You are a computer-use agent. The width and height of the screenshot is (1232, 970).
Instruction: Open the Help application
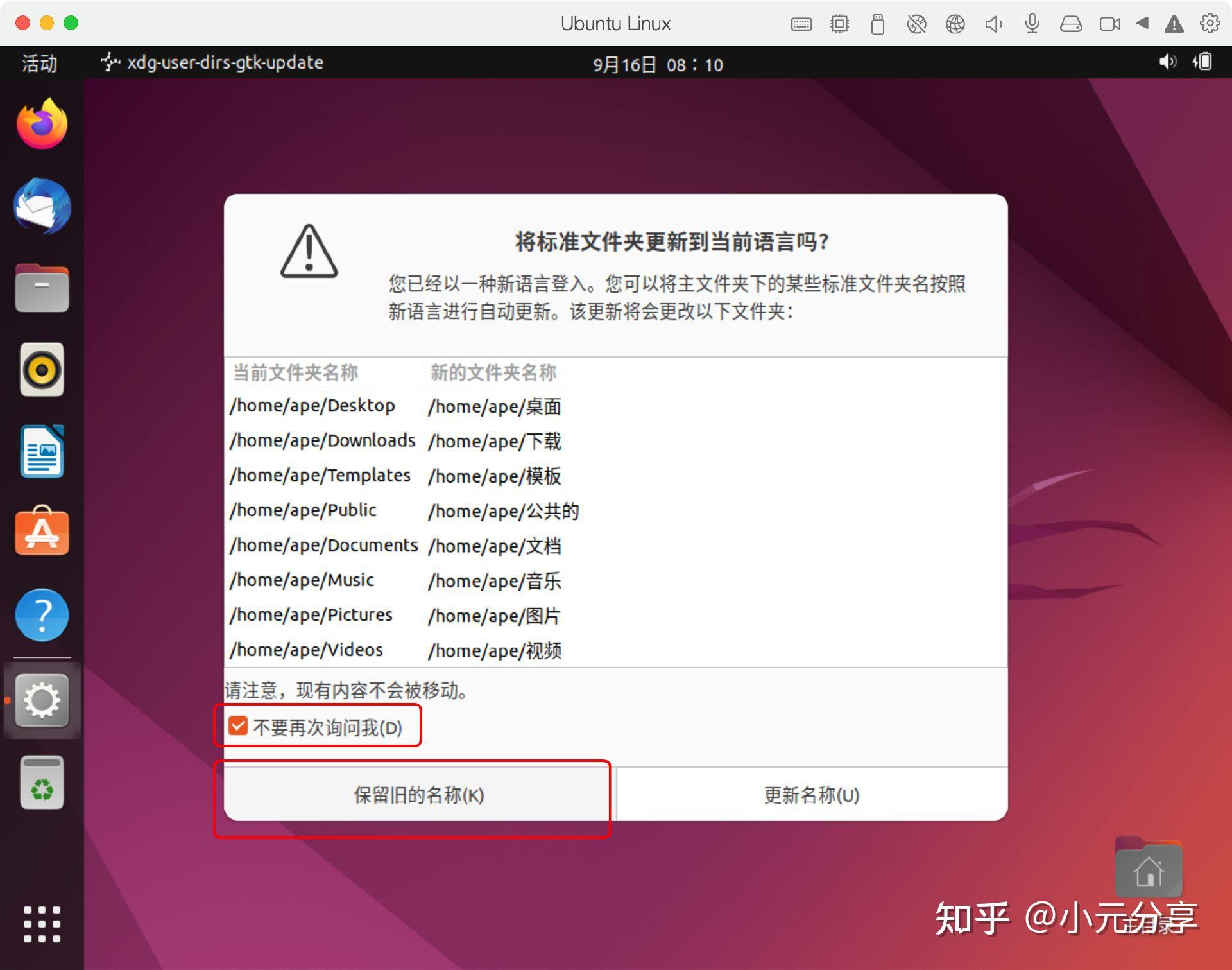(41, 614)
